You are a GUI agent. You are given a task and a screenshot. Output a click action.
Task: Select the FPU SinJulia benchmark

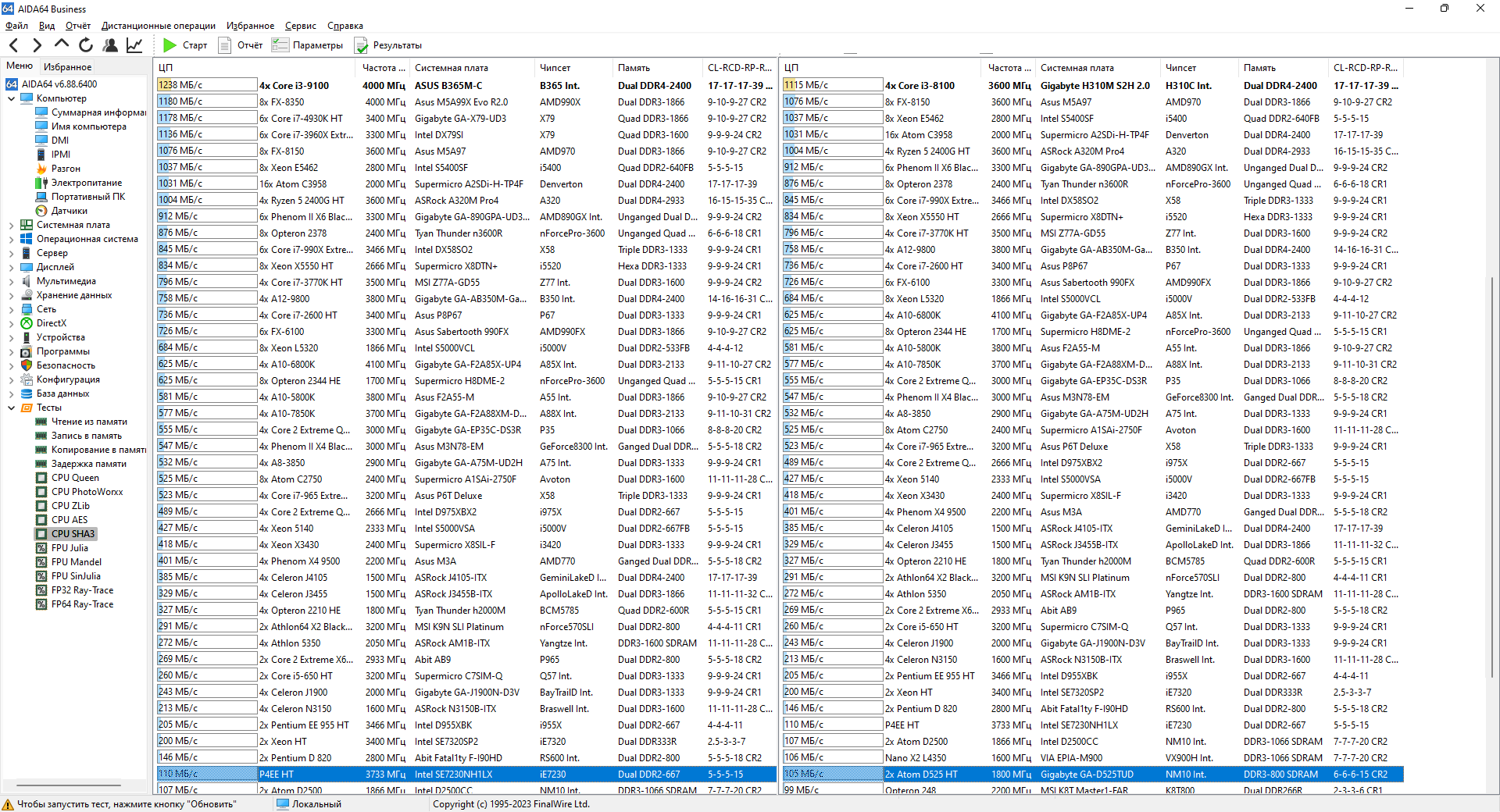pyautogui.click(x=68, y=576)
